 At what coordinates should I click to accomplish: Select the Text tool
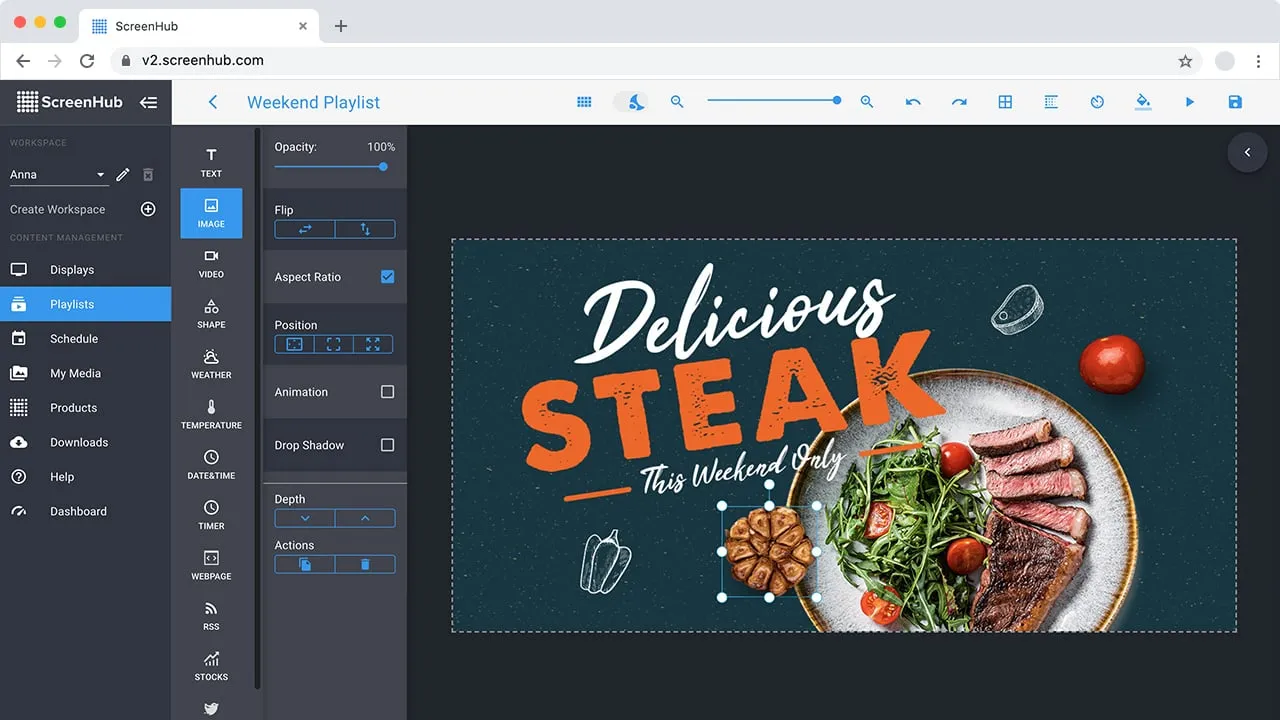click(x=211, y=161)
